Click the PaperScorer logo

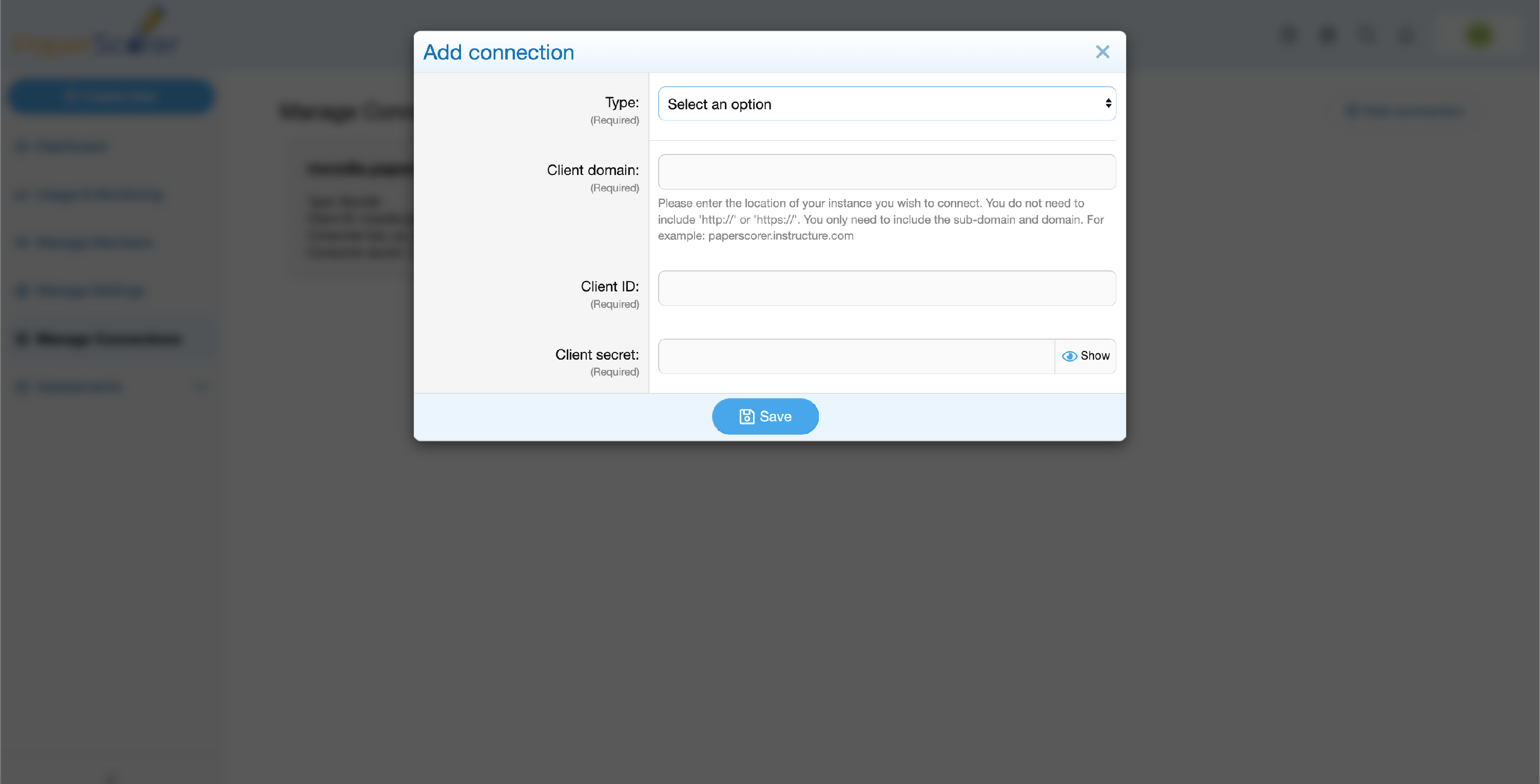(x=95, y=33)
